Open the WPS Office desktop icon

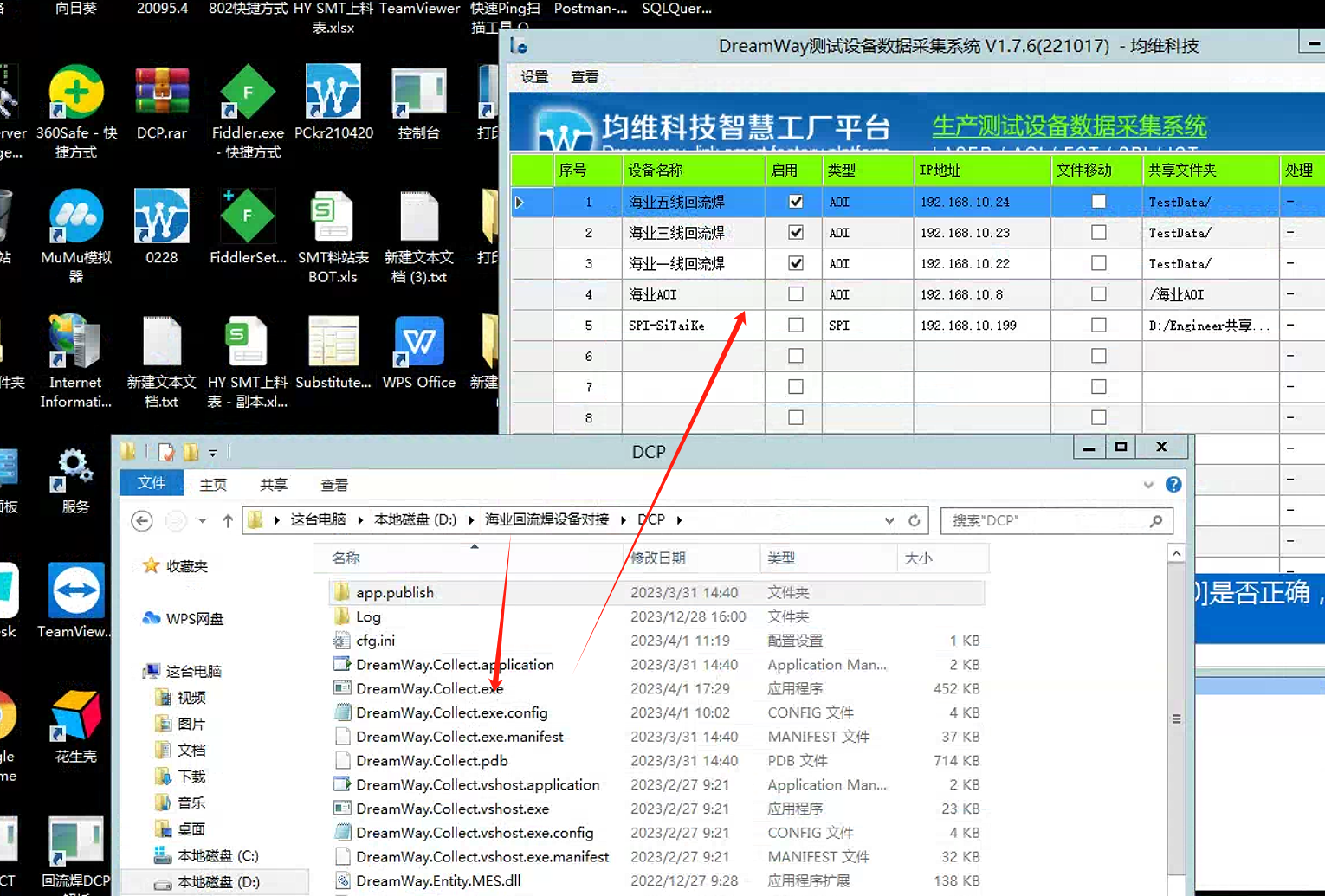tap(419, 342)
